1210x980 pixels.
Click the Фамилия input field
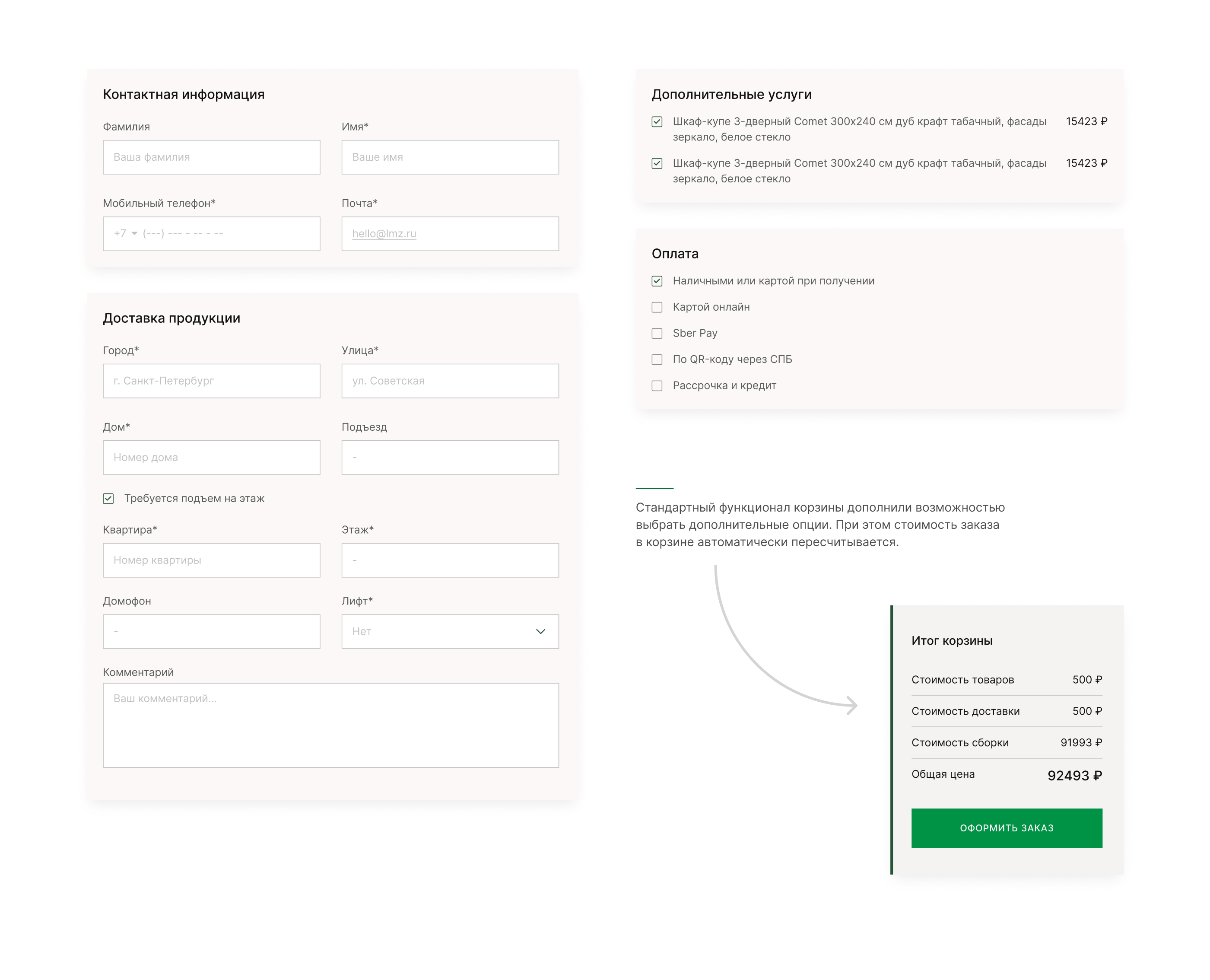tap(211, 157)
